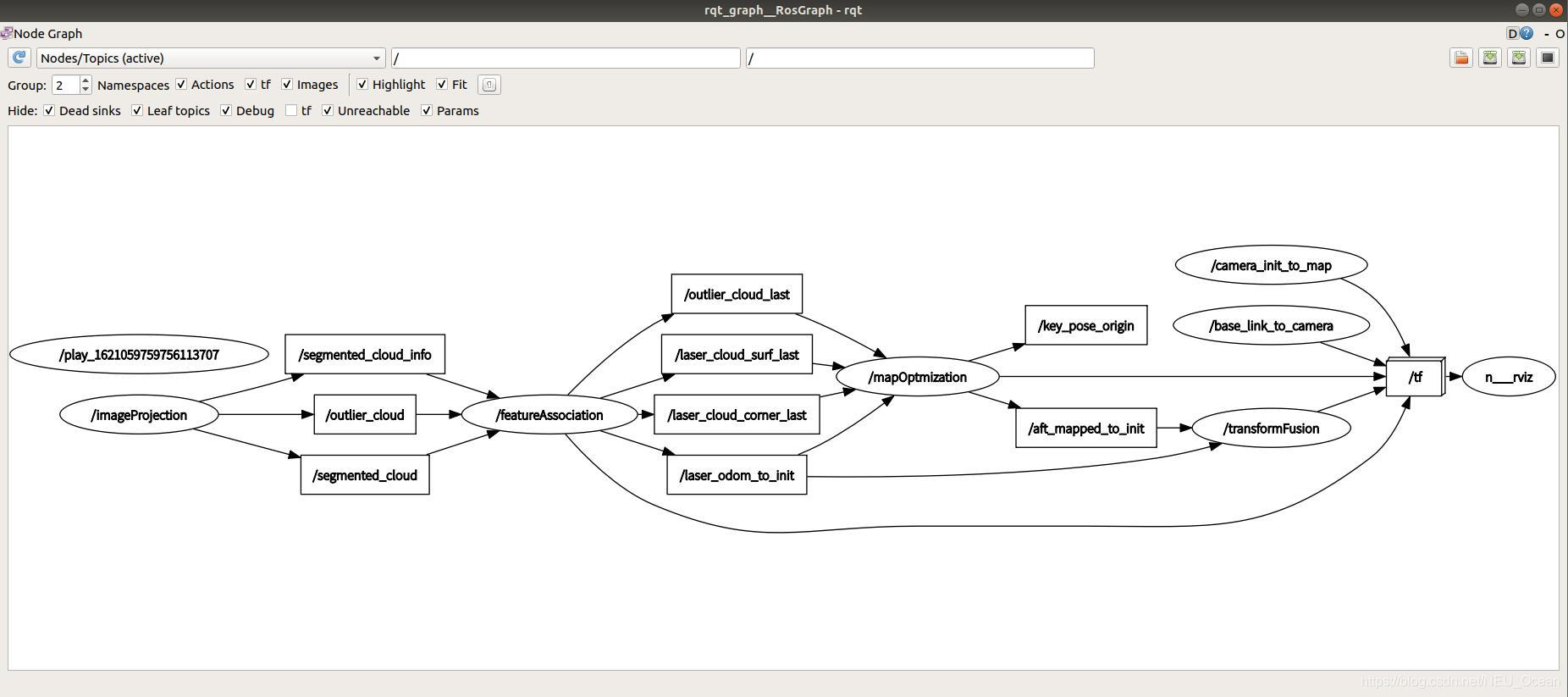
Task: Click the /outlier_cloud topic box
Action: (x=365, y=415)
